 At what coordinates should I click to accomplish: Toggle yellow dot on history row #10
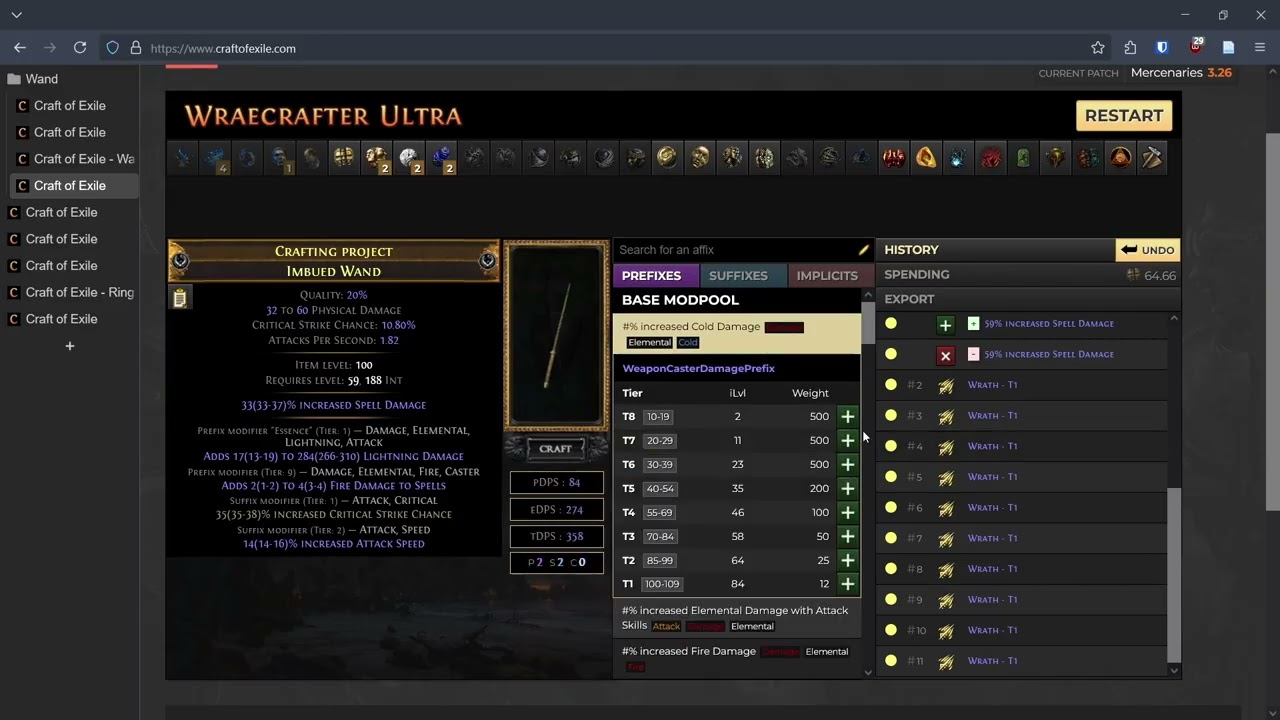891,630
